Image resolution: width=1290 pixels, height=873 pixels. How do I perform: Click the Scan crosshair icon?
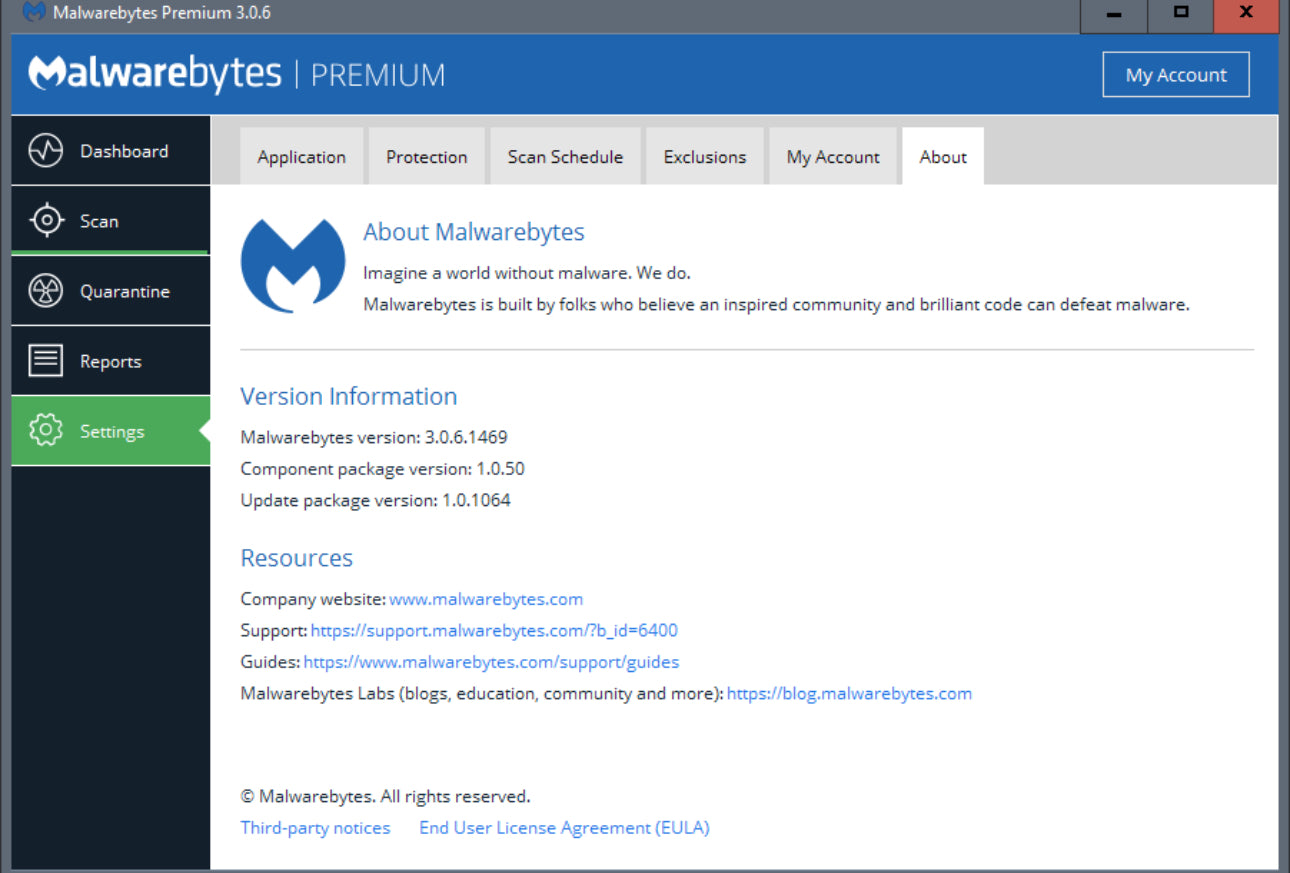46,221
